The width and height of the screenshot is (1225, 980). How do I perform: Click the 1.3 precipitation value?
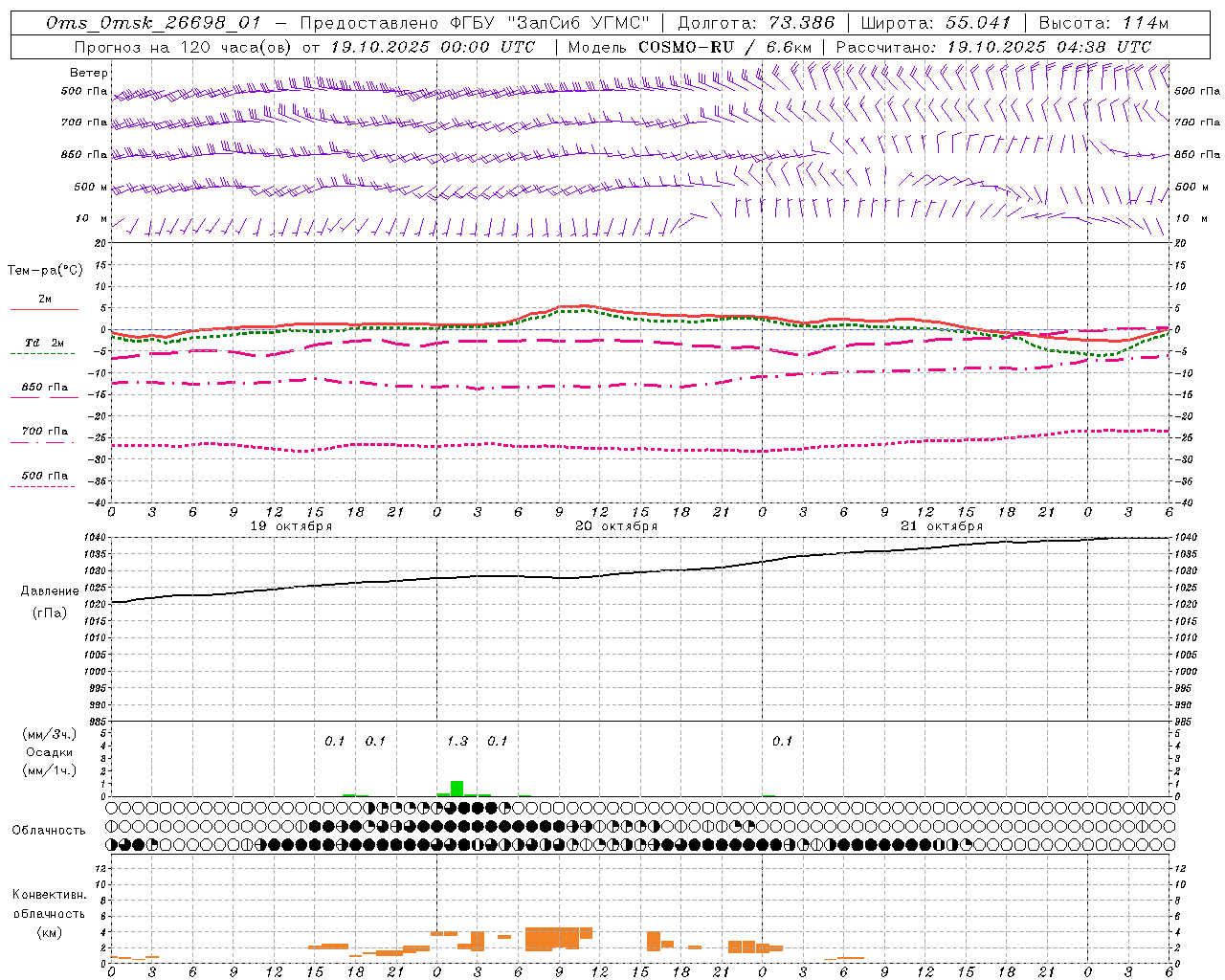[x=457, y=741]
